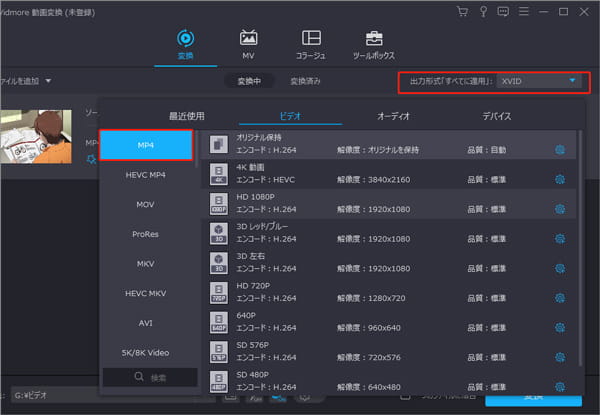Expand the 出力形式 XVID format dropdown
The image size is (600, 415).
pyautogui.click(x=572, y=80)
